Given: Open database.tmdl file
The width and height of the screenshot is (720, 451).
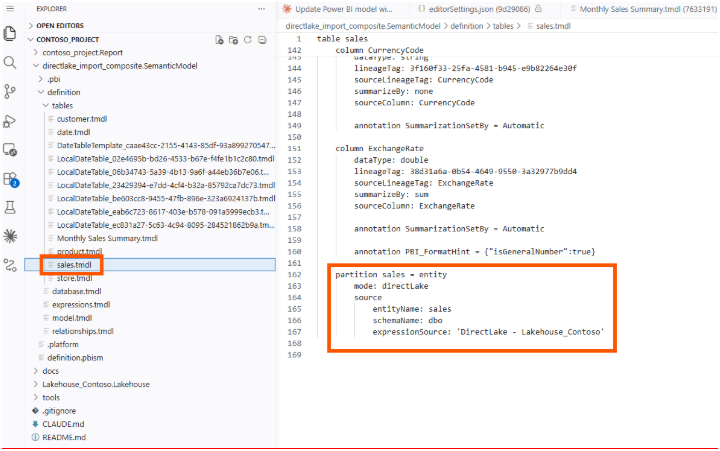Looking at the screenshot, I should pos(76,292).
